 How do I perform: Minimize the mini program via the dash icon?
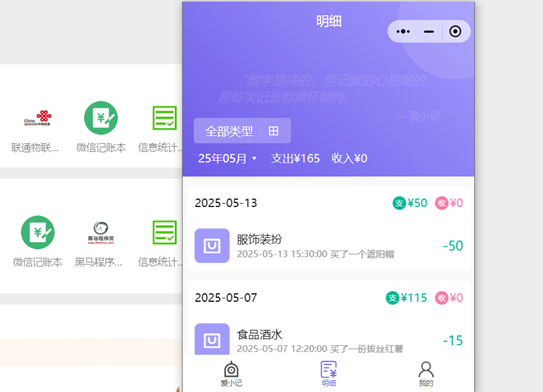tap(429, 32)
